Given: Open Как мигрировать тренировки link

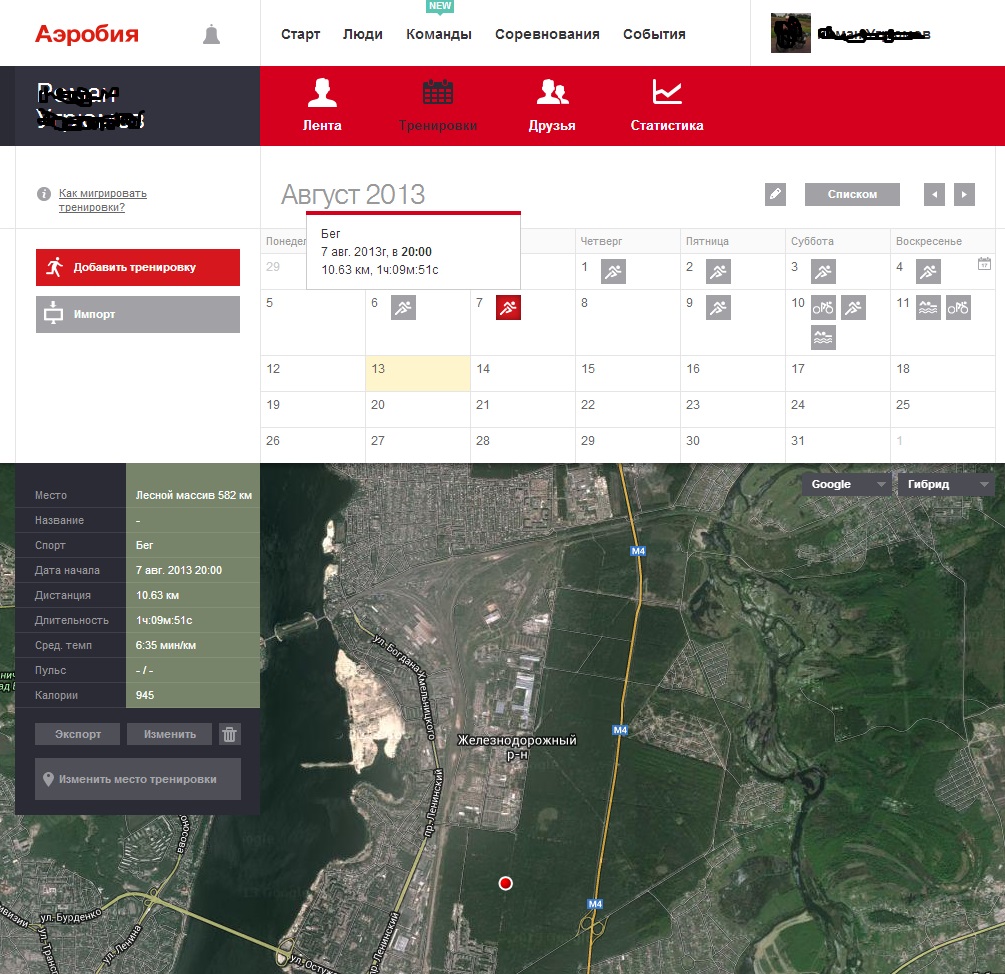Looking at the screenshot, I should pyautogui.click(x=103, y=200).
